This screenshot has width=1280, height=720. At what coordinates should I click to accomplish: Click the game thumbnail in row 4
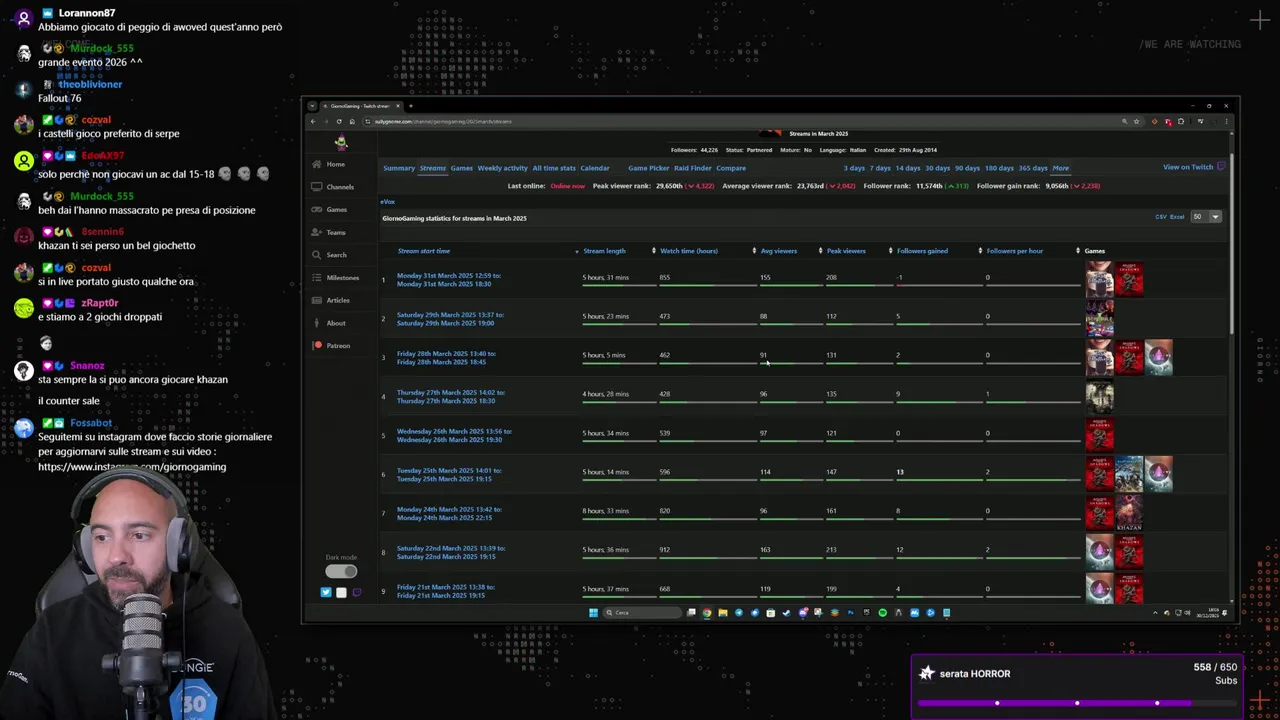[1099, 397]
